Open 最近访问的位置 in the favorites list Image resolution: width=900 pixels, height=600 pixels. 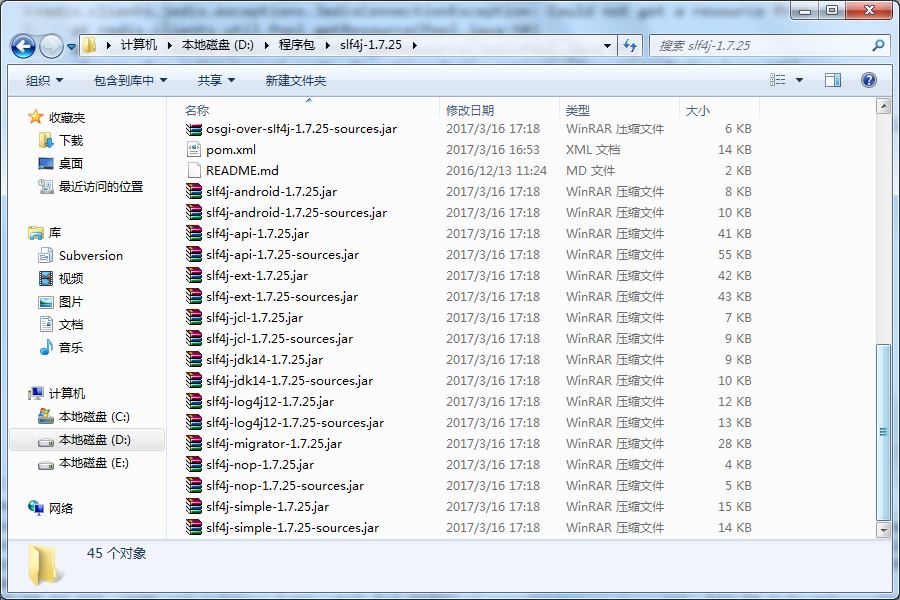(x=101, y=187)
